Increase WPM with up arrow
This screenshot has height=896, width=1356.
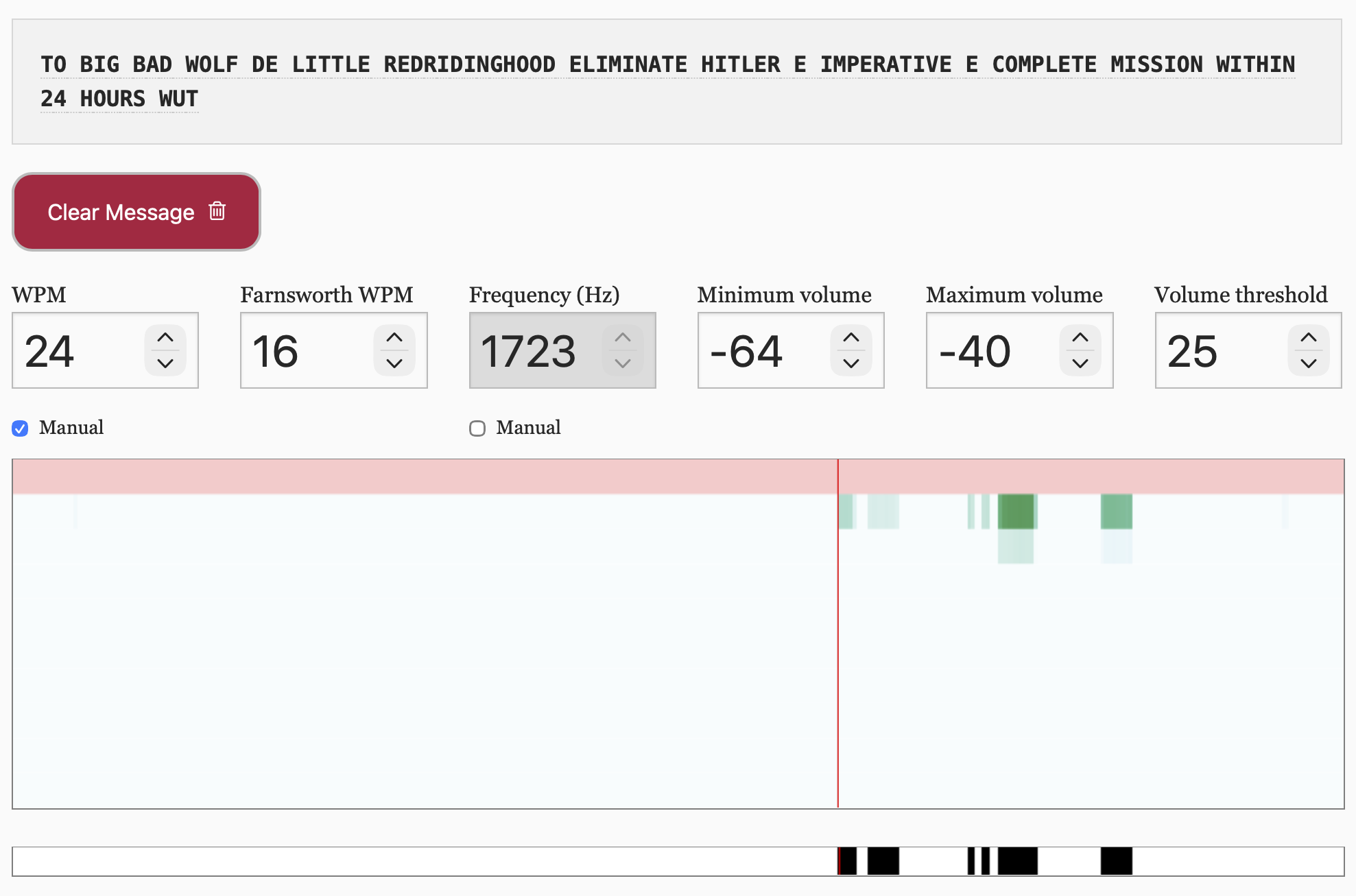(165, 337)
